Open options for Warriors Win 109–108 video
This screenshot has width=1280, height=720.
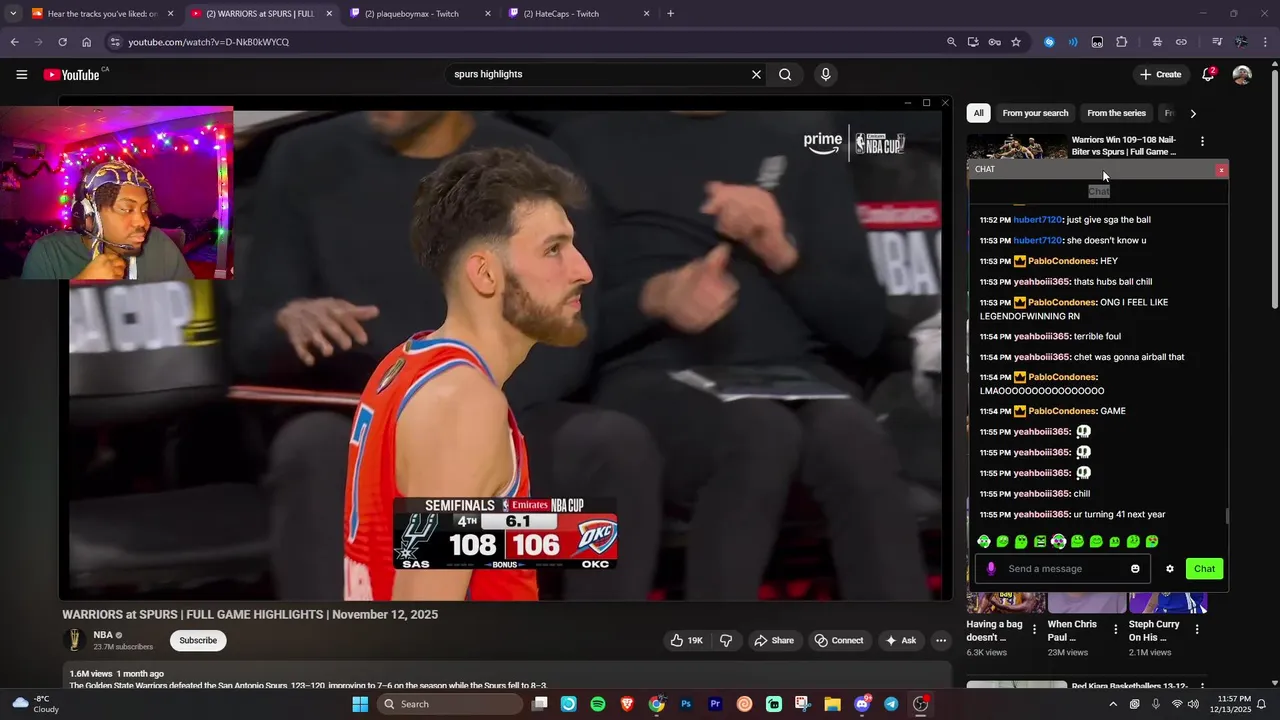click(x=1202, y=142)
